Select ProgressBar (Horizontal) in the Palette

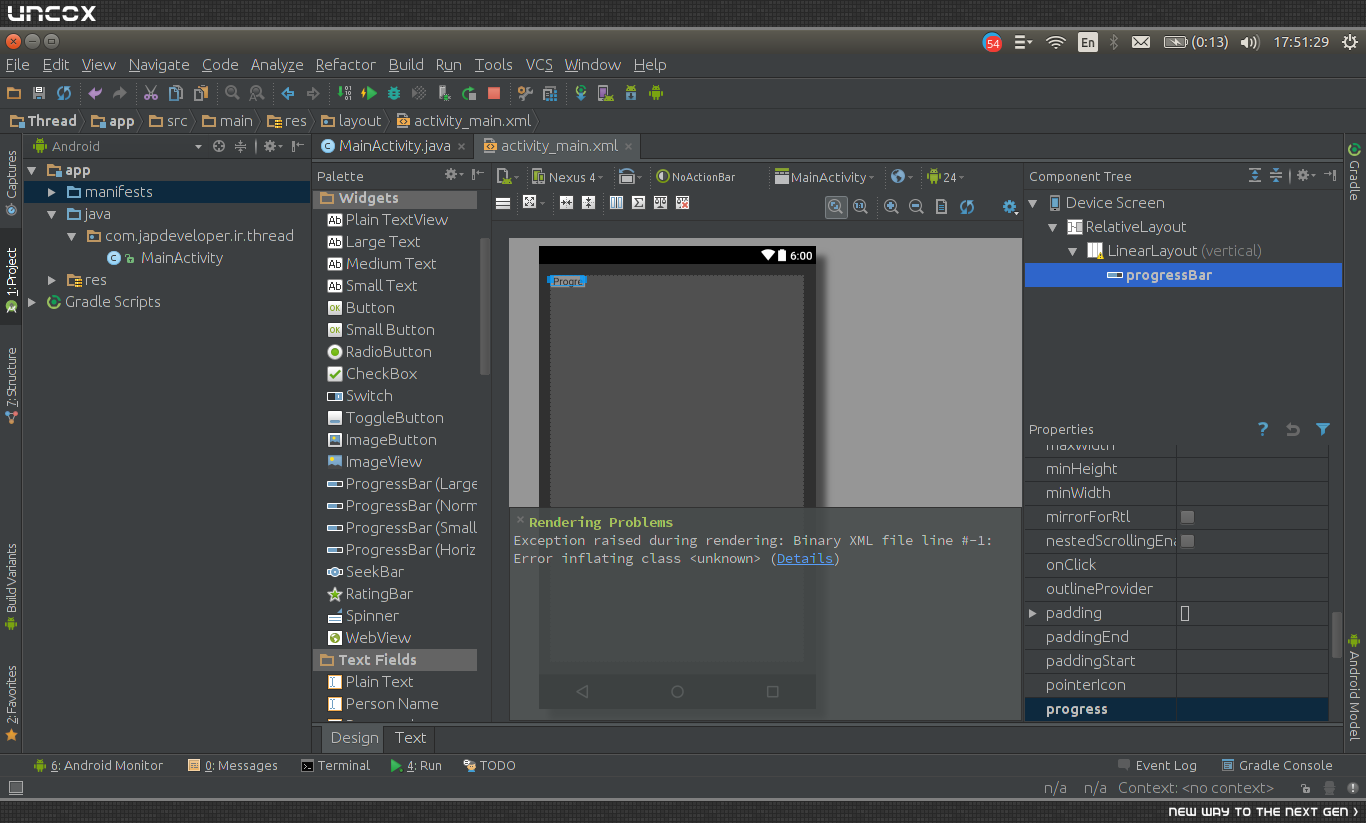point(400,550)
